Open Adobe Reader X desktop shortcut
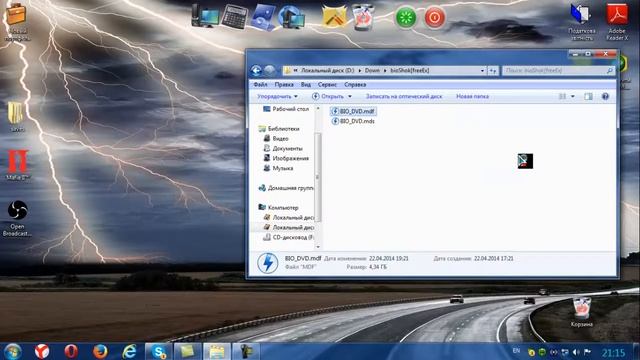The image size is (640, 360). click(x=617, y=21)
